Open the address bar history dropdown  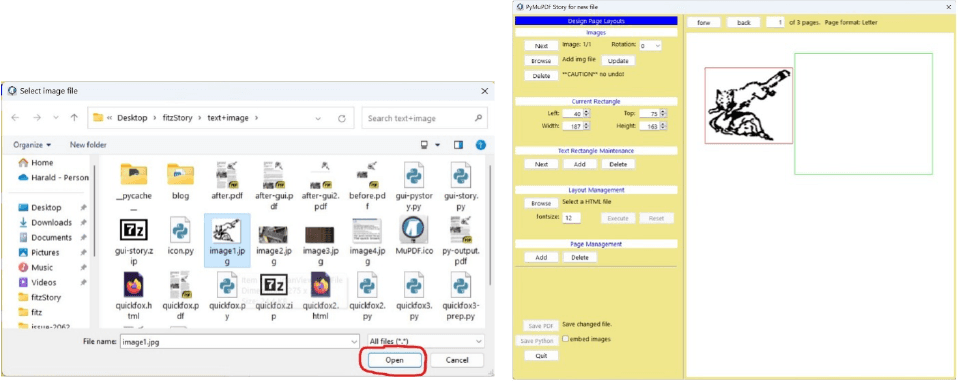pyautogui.click(x=318, y=118)
